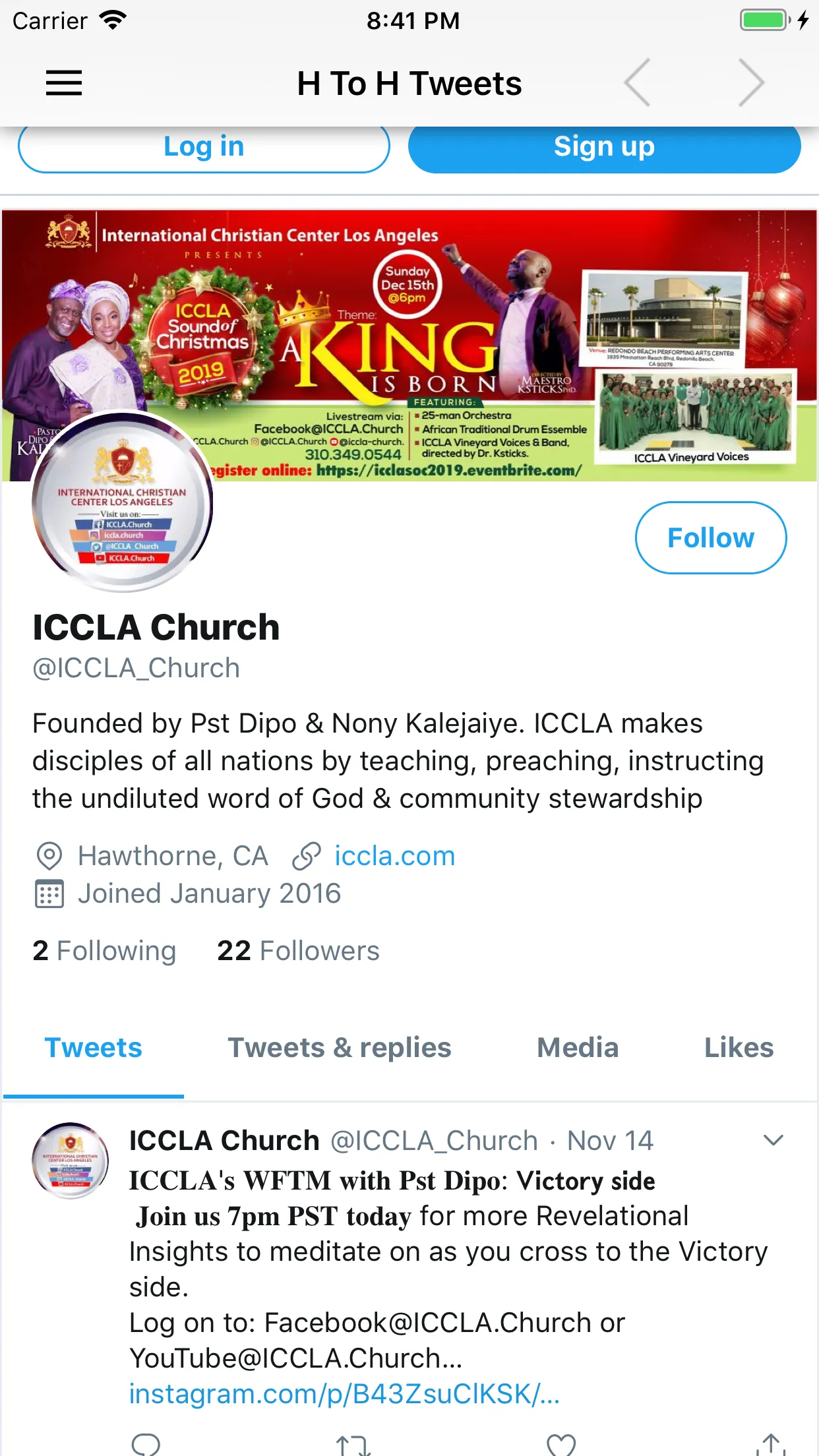819x1456 pixels.
Task: Open the instagram.com link in the tweet
Action: click(344, 1394)
